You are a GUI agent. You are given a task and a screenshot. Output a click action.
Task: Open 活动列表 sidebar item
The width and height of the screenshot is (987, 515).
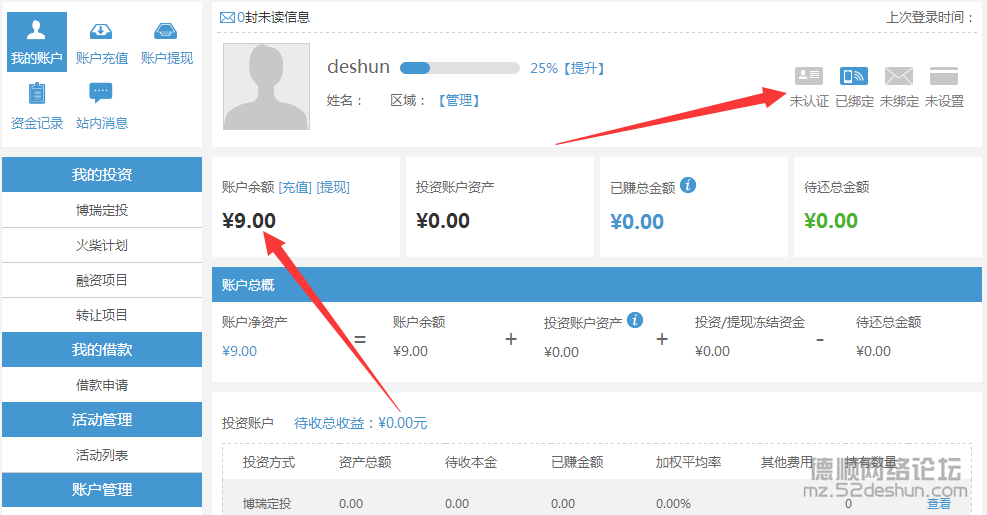click(102, 455)
